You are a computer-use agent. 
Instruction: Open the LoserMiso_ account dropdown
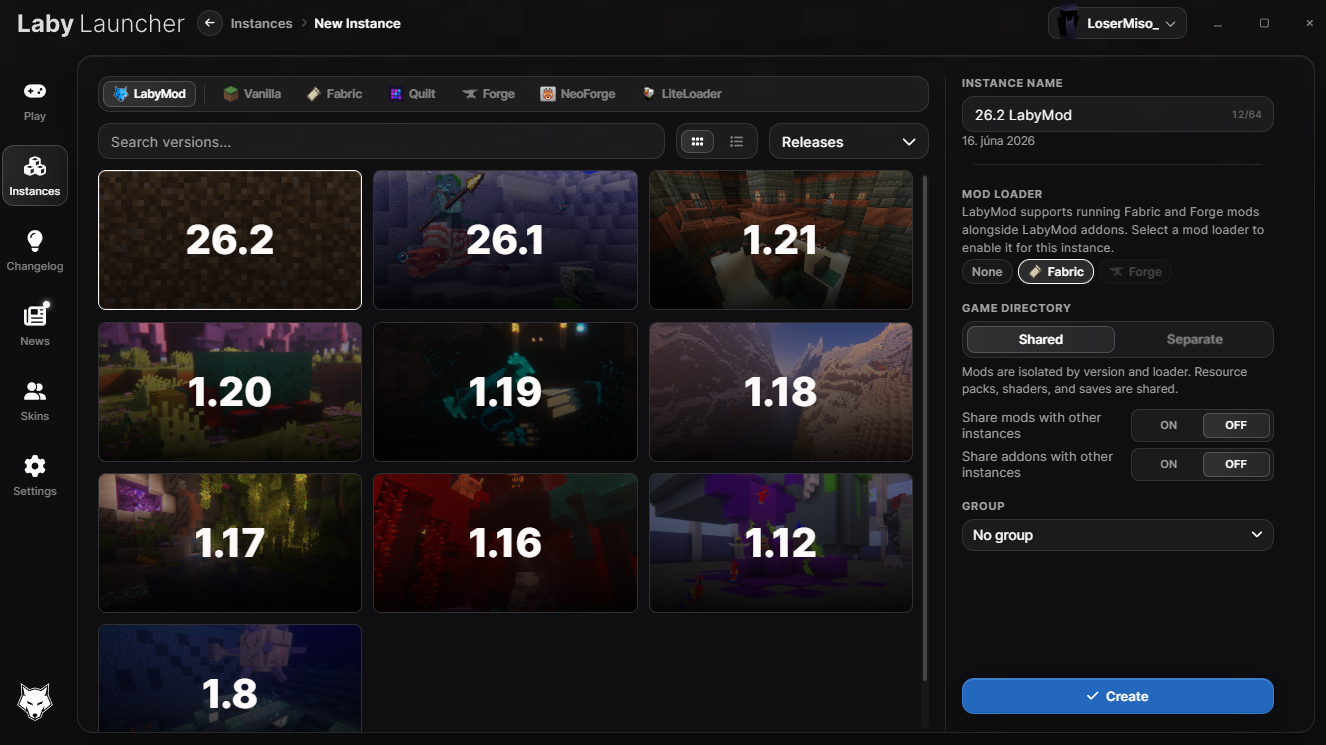click(x=1117, y=23)
